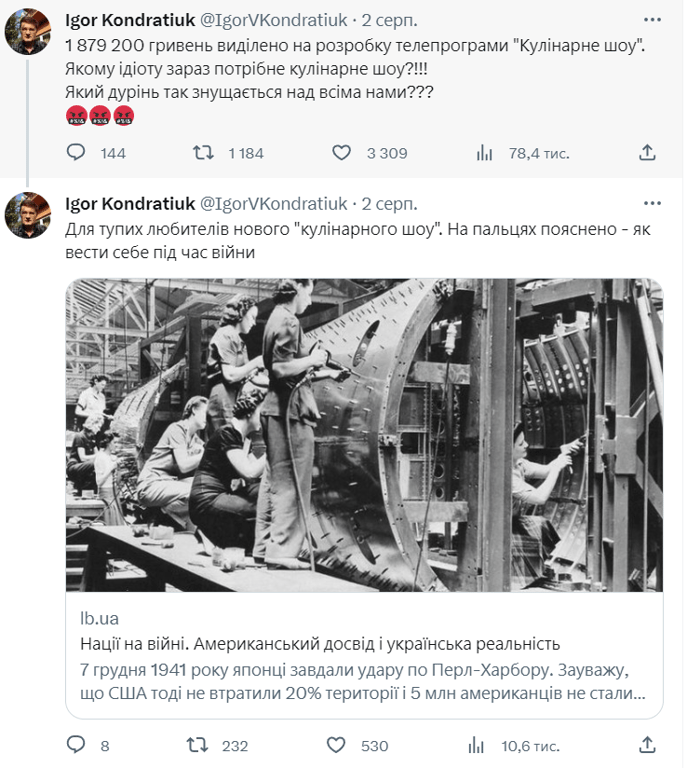Retweet the second tweet with 232 reposts
687x768 pixels.
click(x=198, y=745)
